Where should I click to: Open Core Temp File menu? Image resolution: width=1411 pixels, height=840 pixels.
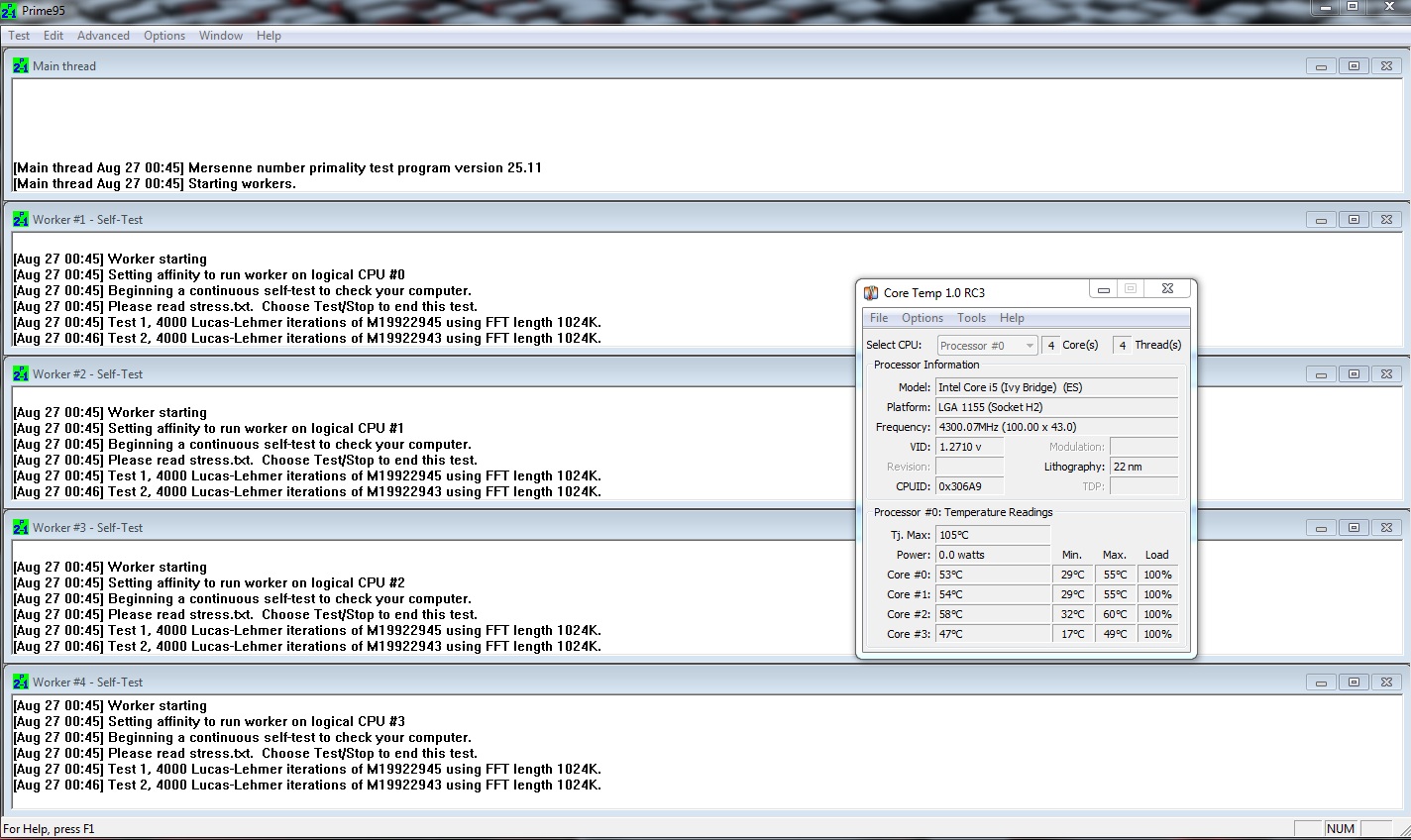coord(879,318)
